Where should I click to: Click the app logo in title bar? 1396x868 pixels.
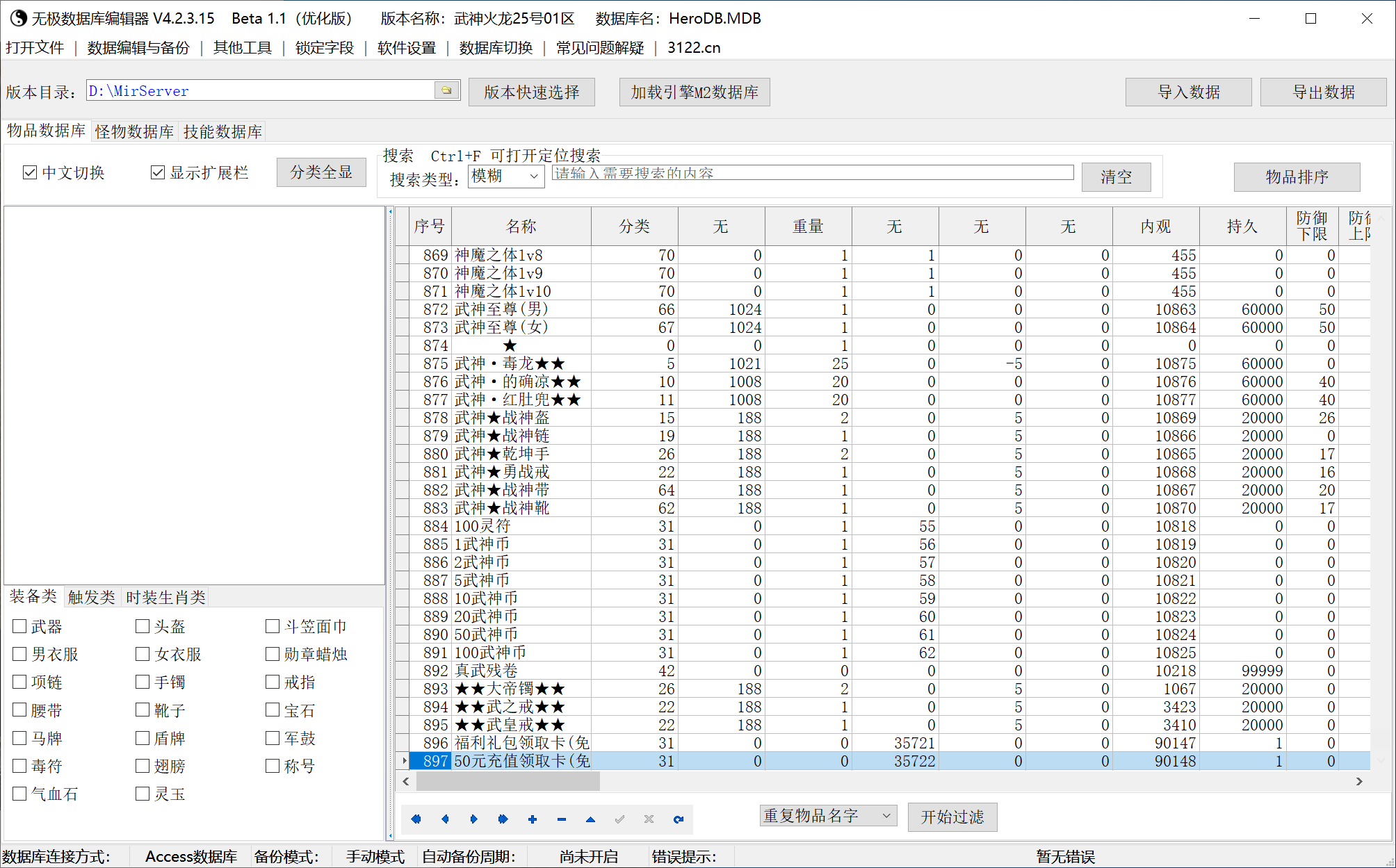click(19, 18)
